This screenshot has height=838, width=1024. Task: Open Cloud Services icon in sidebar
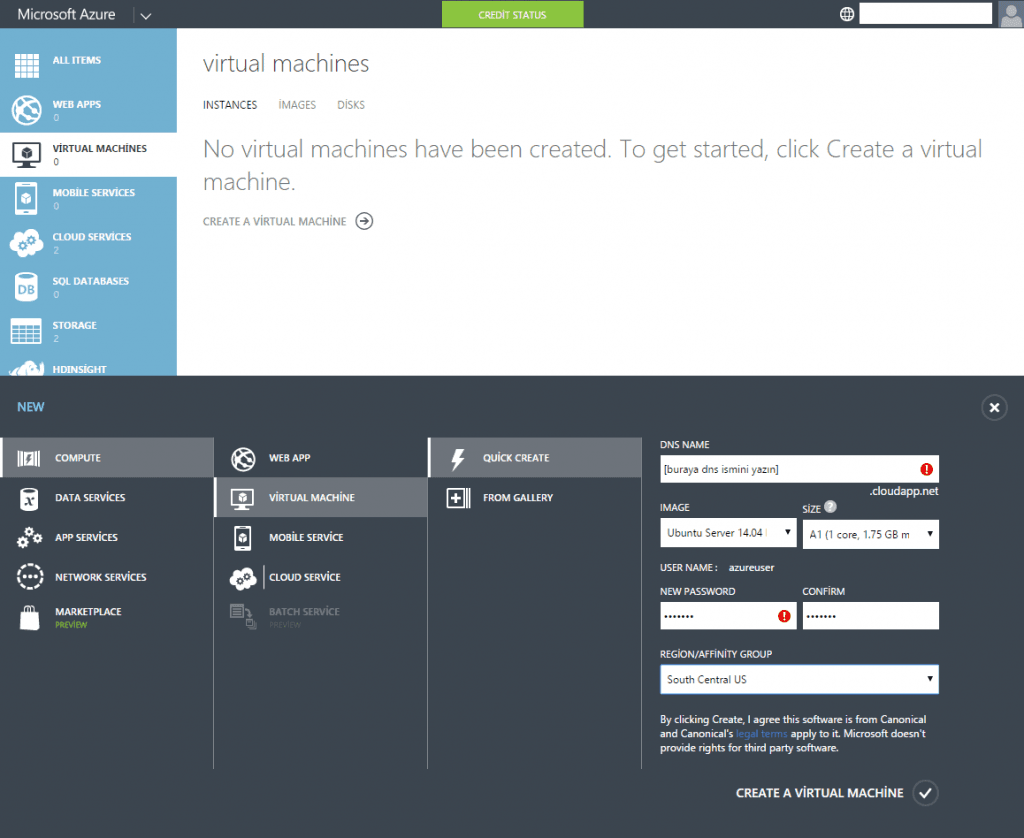[x=26, y=243]
